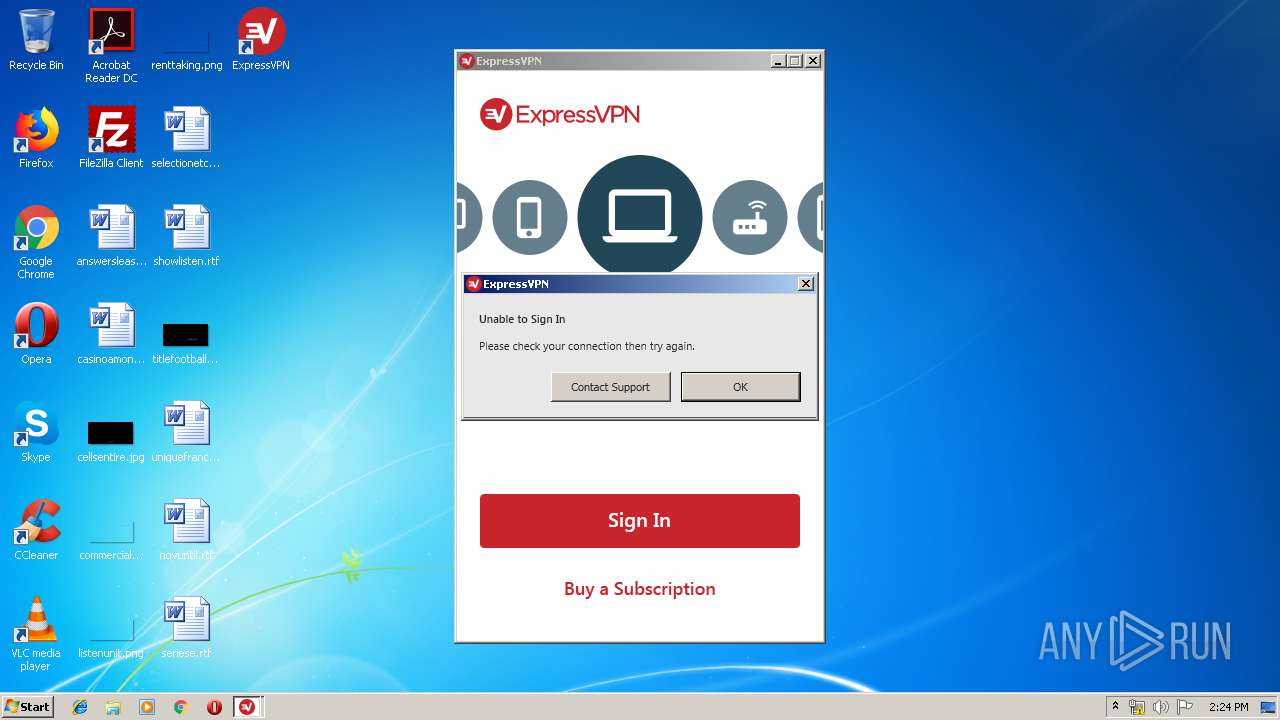Screen dimensions: 1280x720
Task: Minimize the ExpressVPN window
Action: pyautogui.click(x=778, y=61)
